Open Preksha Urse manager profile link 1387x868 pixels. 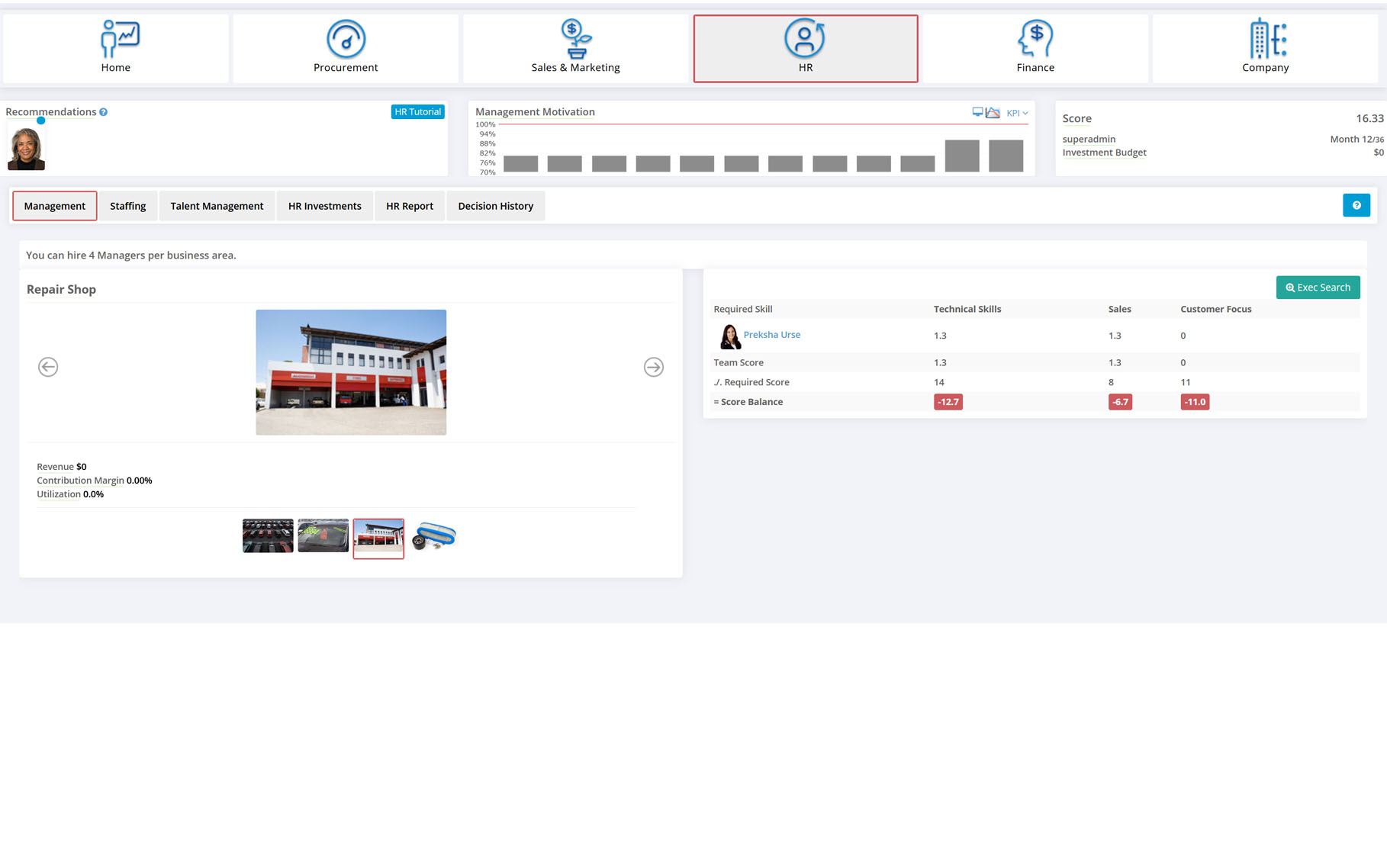(x=771, y=335)
